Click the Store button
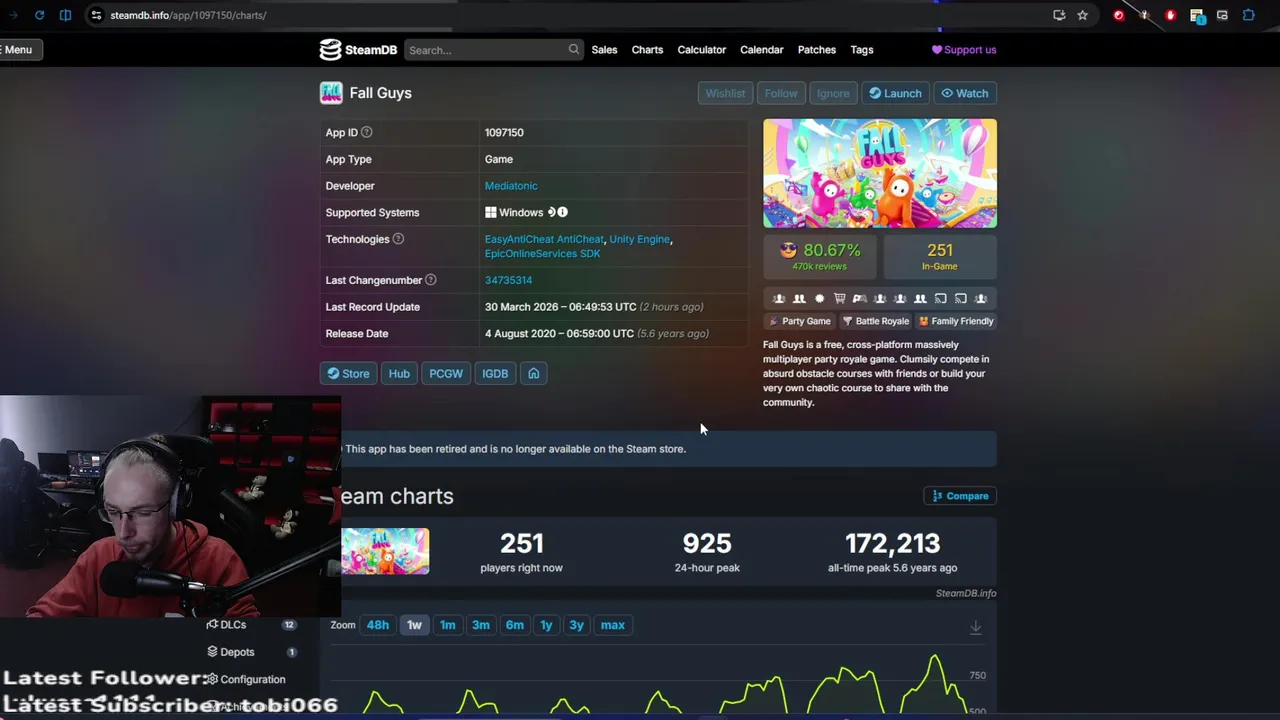The width and height of the screenshot is (1280, 720). [348, 373]
